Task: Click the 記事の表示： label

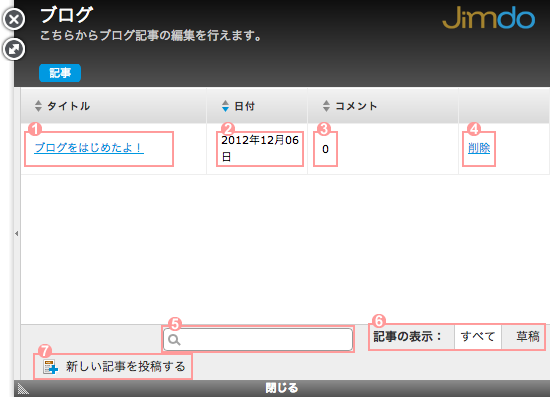Action: point(408,337)
